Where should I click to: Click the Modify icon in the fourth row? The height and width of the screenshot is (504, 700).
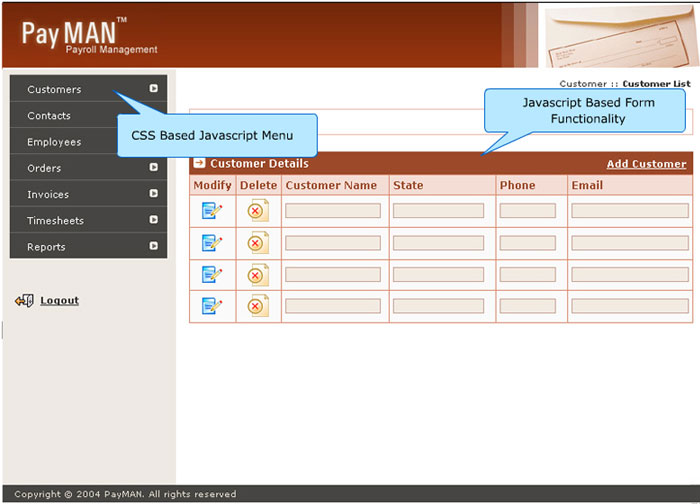[212, 306]
